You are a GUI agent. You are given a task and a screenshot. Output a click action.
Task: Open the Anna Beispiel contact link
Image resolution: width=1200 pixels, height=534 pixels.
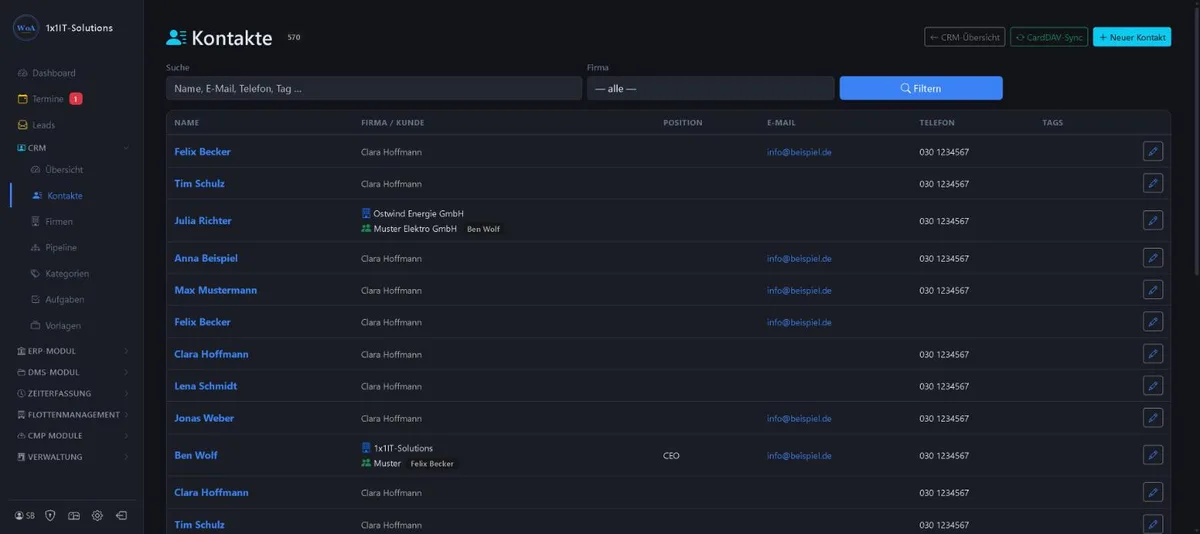(x=206, y=258)
